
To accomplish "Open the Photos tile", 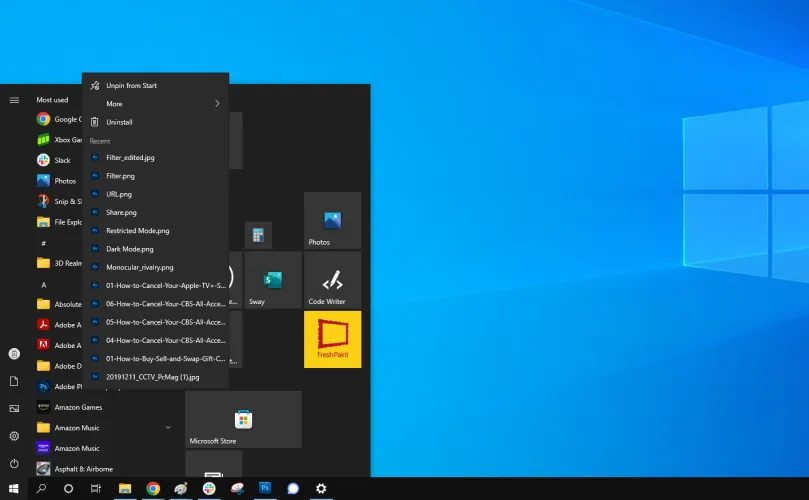I will pos(332,221).
